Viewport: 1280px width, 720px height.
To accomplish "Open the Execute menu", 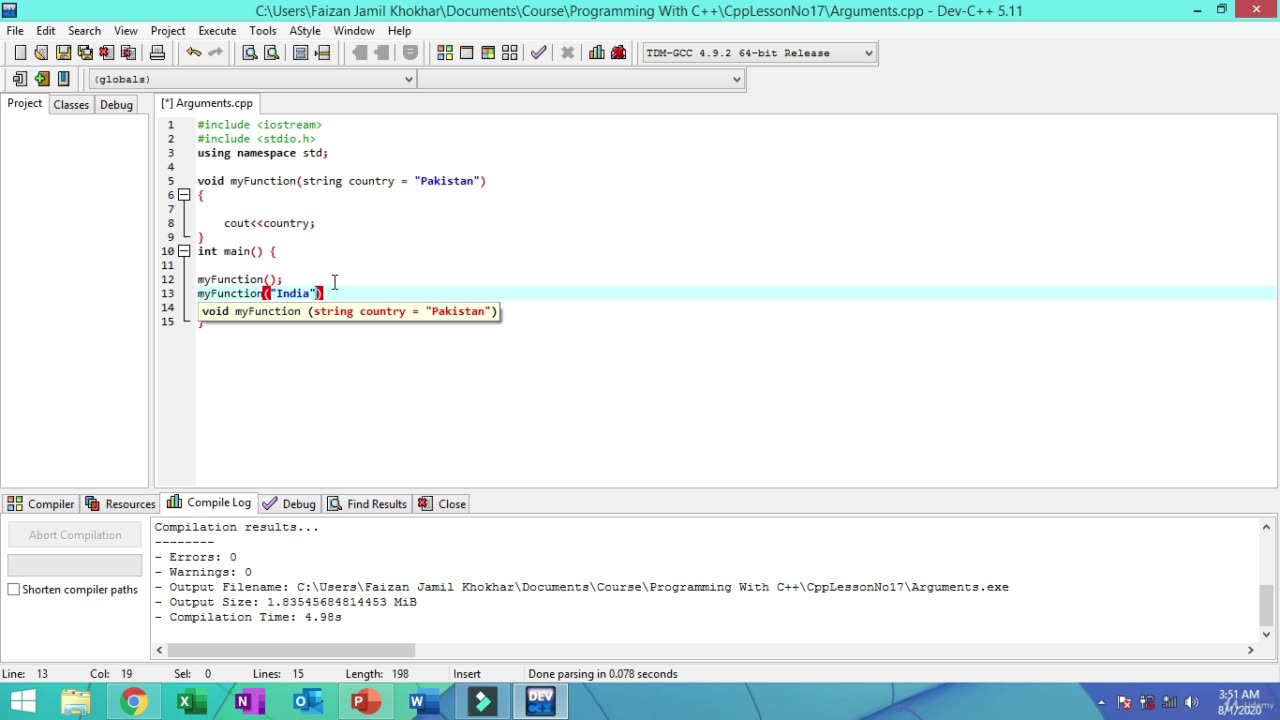I will 217,31.
